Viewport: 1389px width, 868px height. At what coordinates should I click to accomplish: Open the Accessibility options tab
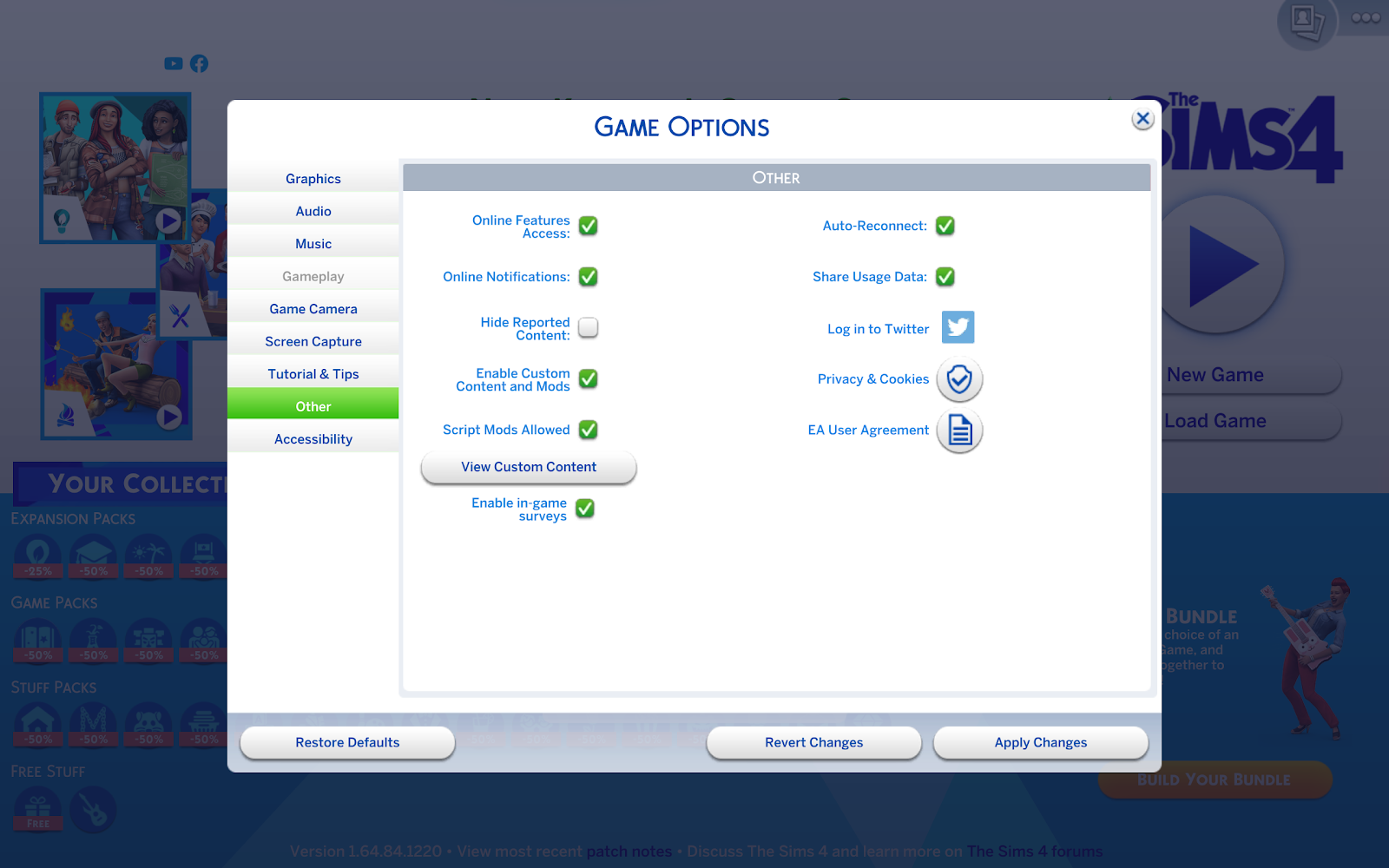[313, 439]
